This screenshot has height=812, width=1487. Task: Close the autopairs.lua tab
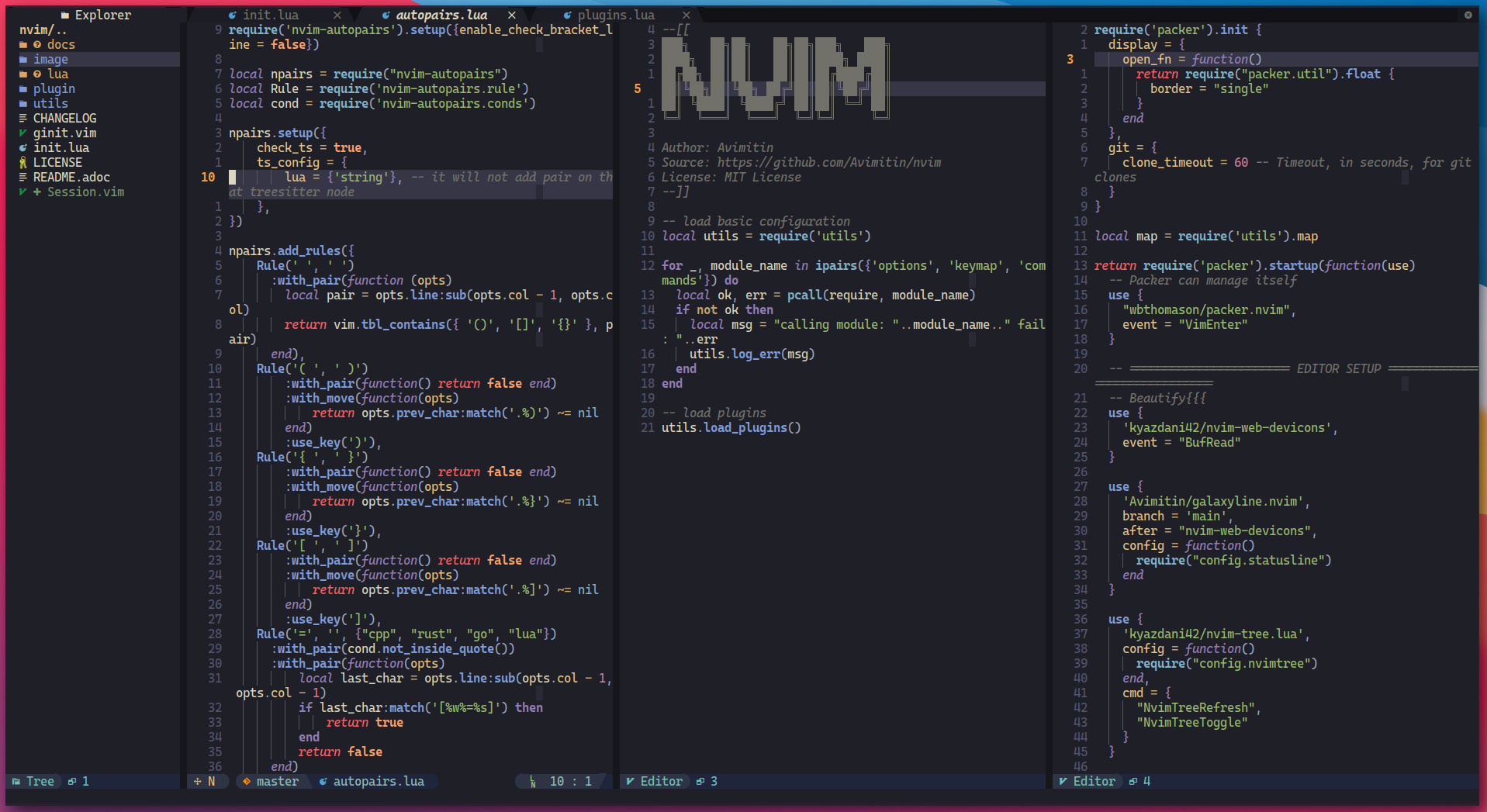[512, 16]
